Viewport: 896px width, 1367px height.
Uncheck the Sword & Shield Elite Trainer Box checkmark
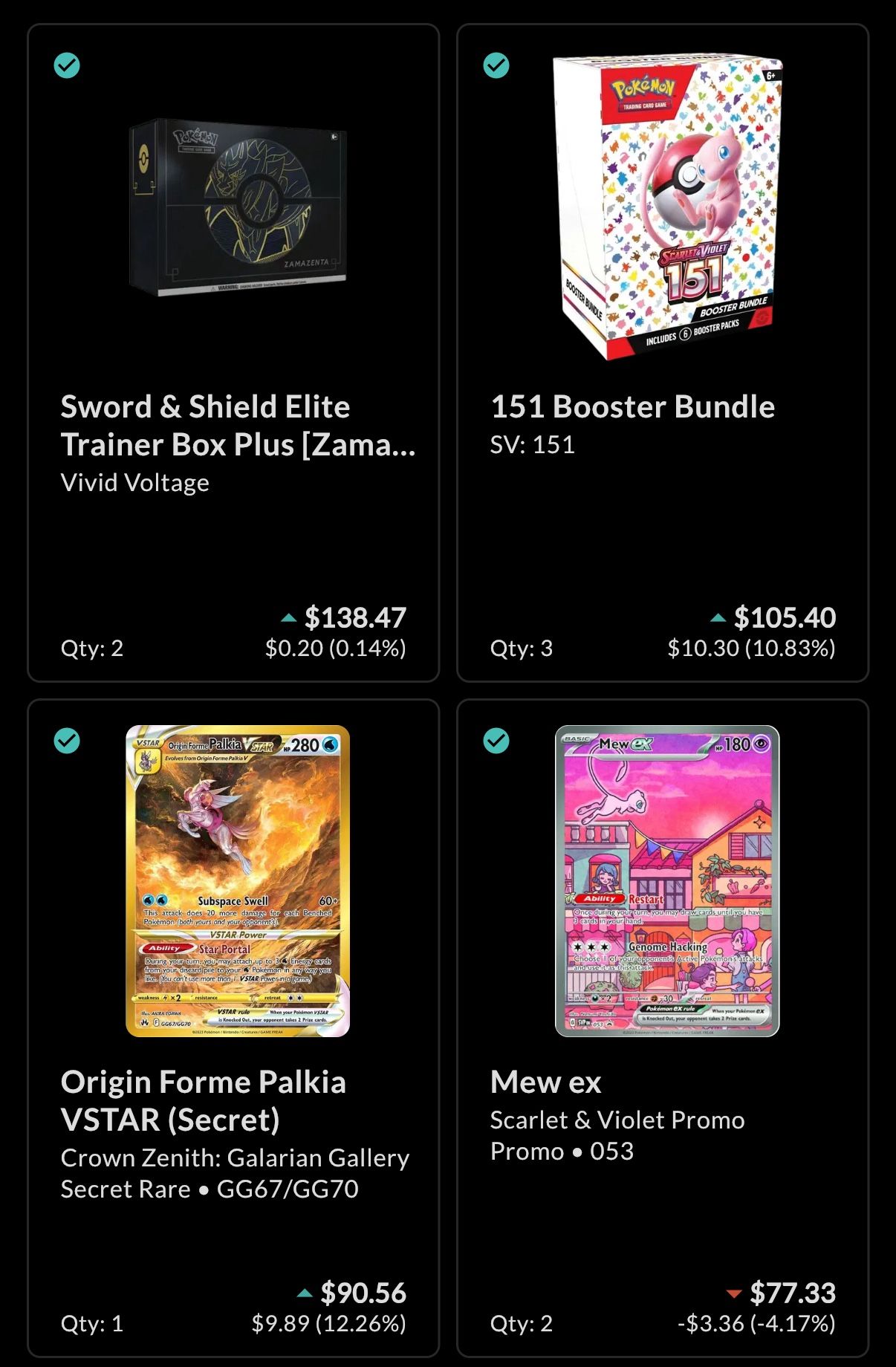pos(67,65)
